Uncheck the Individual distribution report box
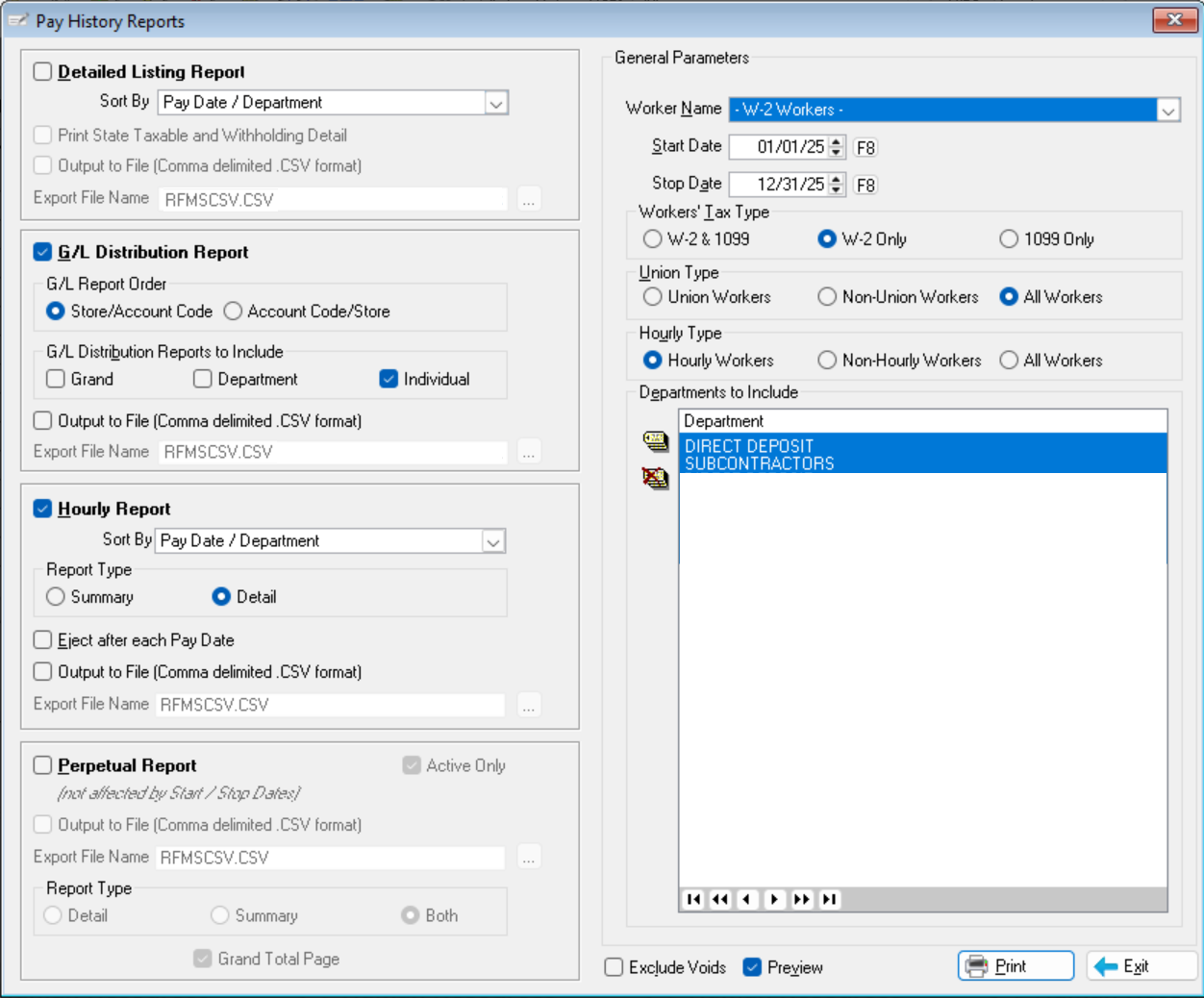This screenshot has height=998, width=1204. coord(389,379)
